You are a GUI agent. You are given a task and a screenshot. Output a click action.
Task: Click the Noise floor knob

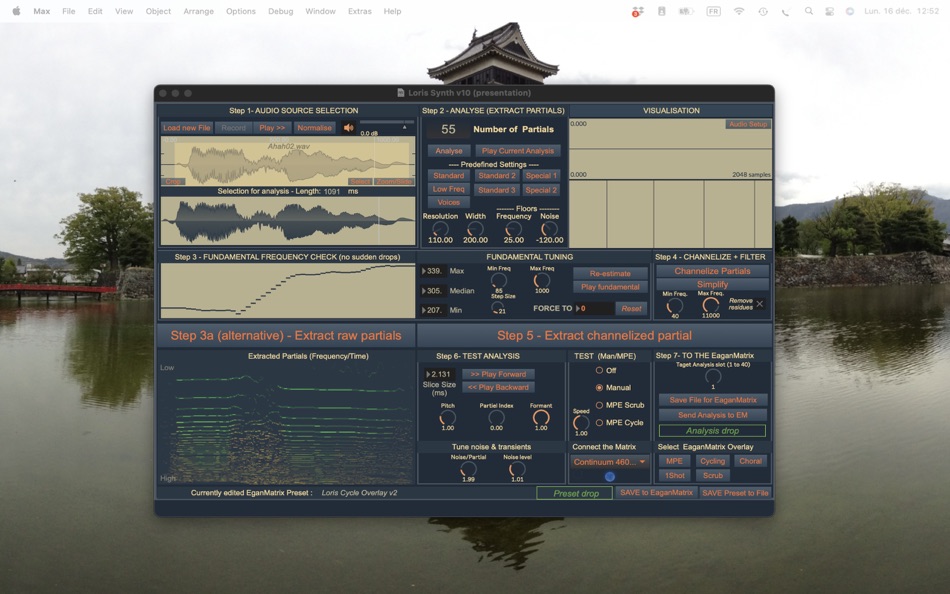550,229
